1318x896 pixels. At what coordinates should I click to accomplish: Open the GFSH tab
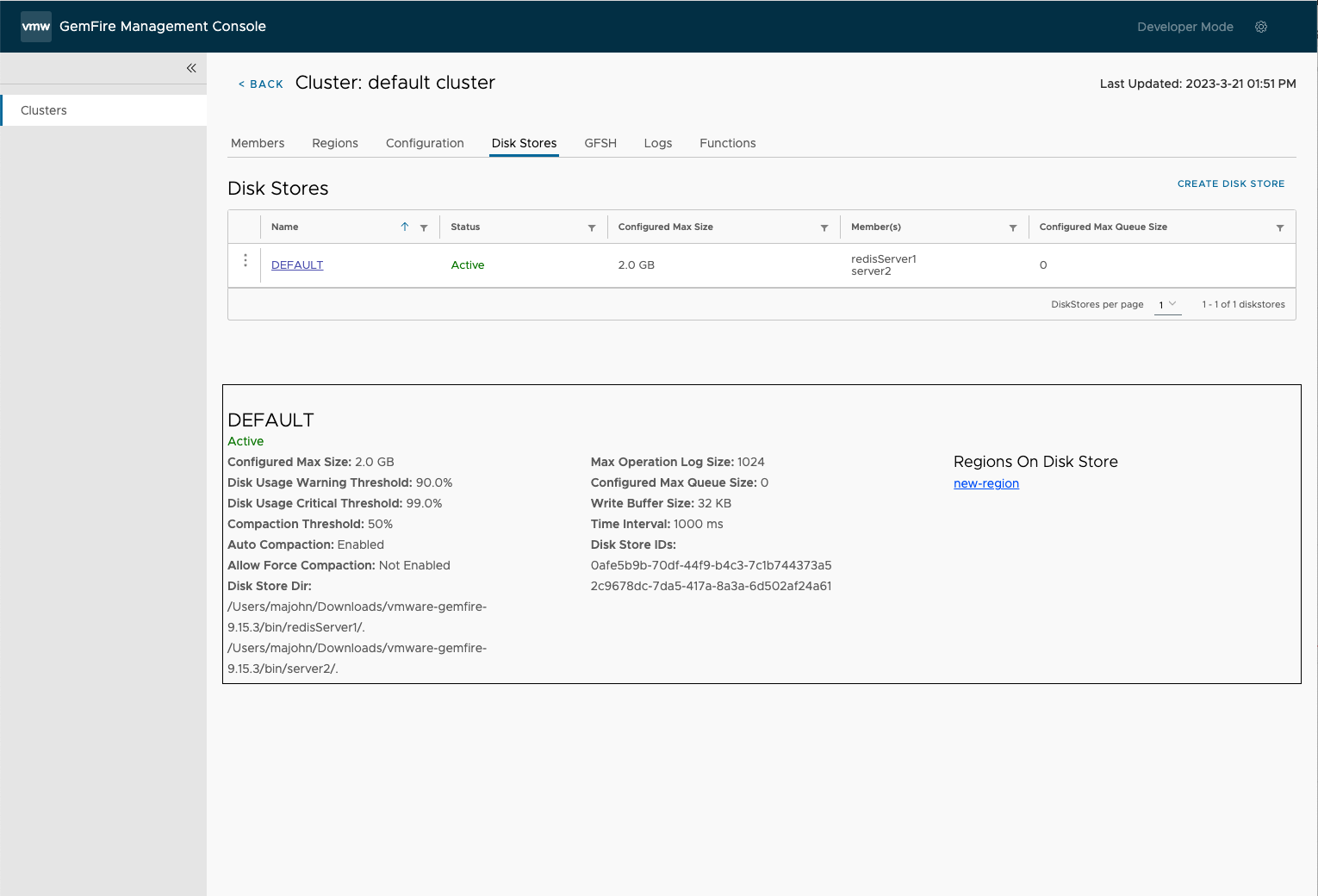click(600, 143)
